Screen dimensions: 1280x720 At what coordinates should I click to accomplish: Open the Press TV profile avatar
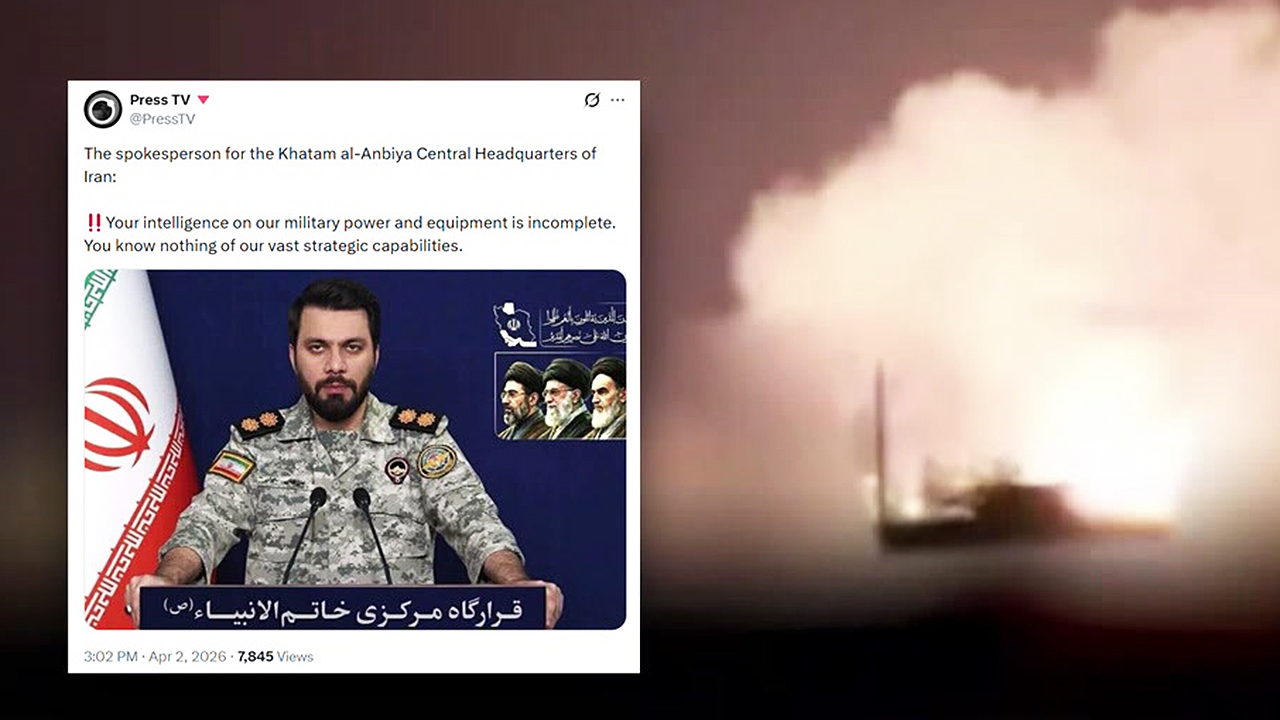point(103,109)
